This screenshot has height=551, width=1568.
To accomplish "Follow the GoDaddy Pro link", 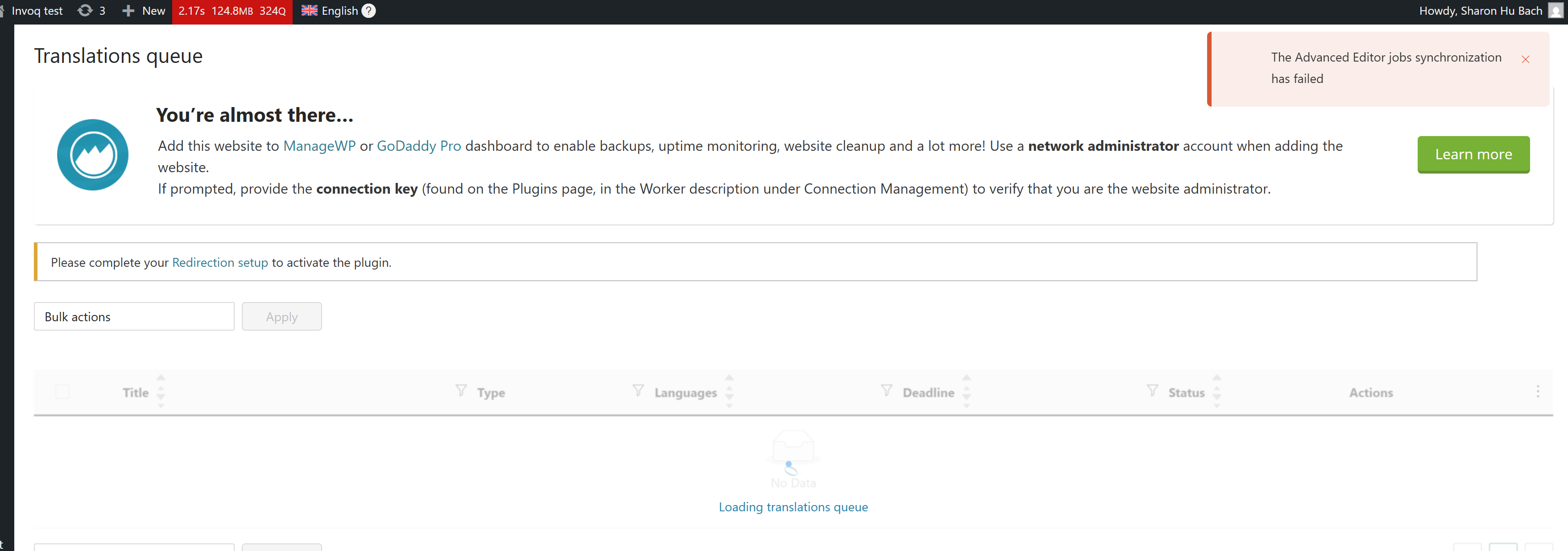I will [419, 146].
